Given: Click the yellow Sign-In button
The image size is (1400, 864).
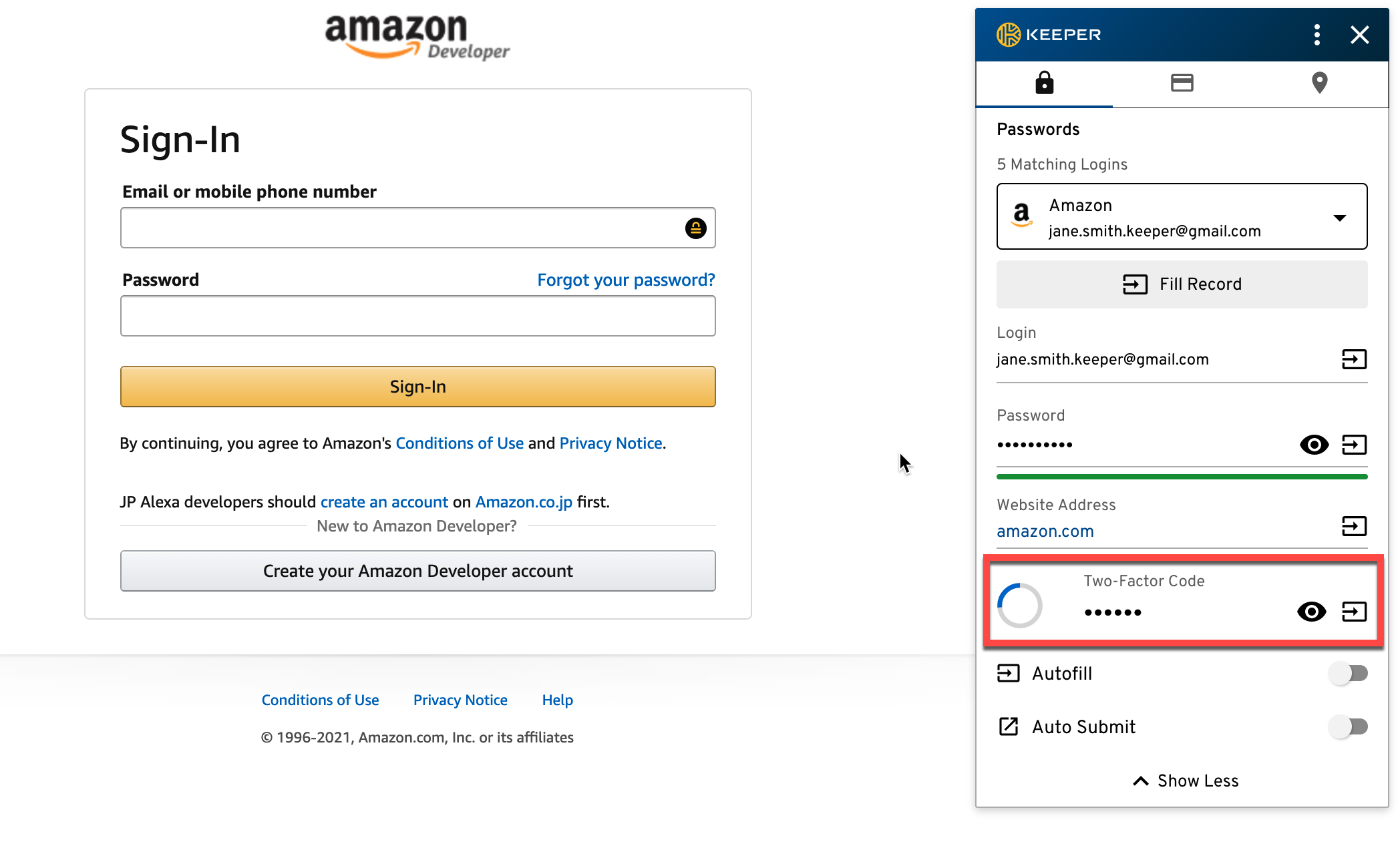Looking at the screenshot, I should pyautogui.click(x=417, y=387).
